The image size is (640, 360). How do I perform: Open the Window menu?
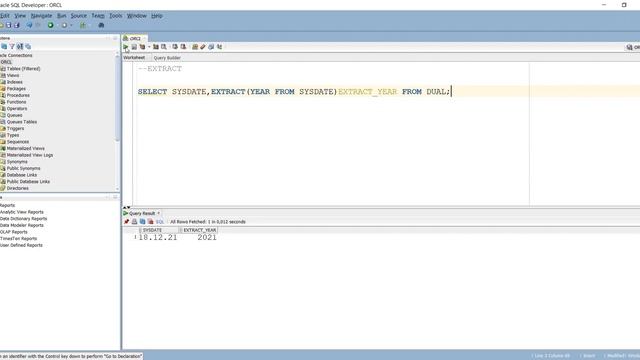coord(136,16)
